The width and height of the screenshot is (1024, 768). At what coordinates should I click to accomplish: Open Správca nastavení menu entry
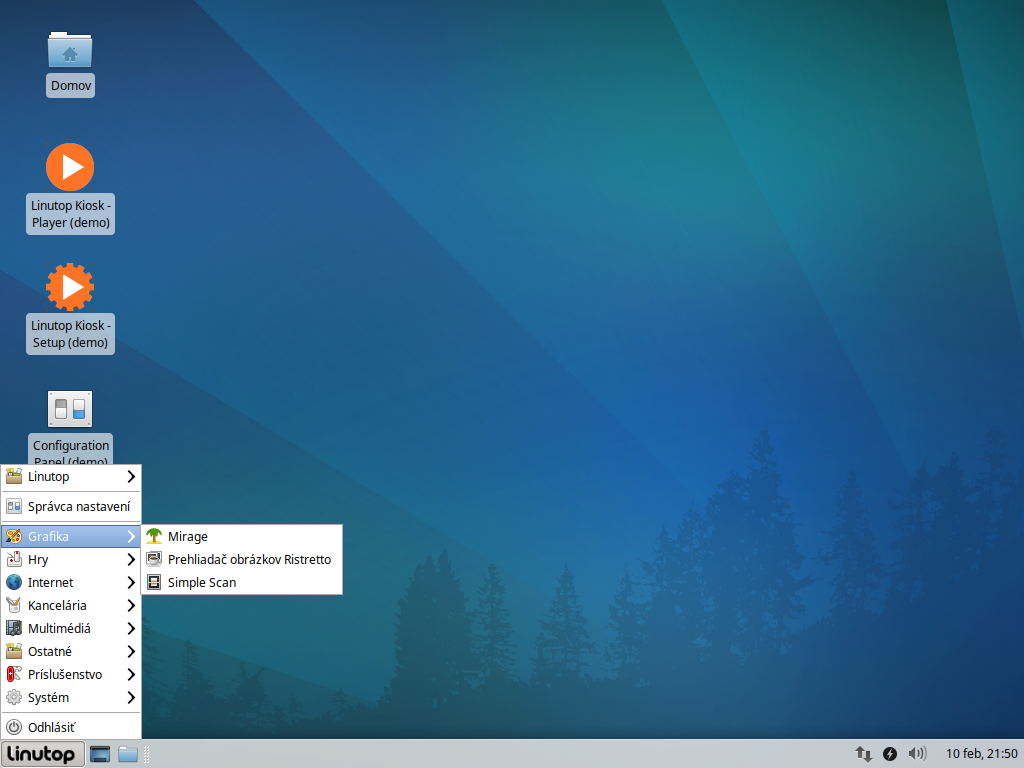pyautogui.click(x=71, y=506)
